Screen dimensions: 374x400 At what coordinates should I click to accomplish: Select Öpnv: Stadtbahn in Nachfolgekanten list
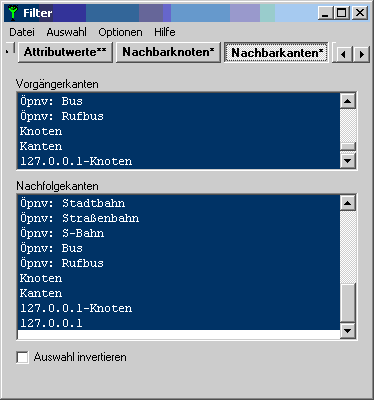[x=178, y=203]
